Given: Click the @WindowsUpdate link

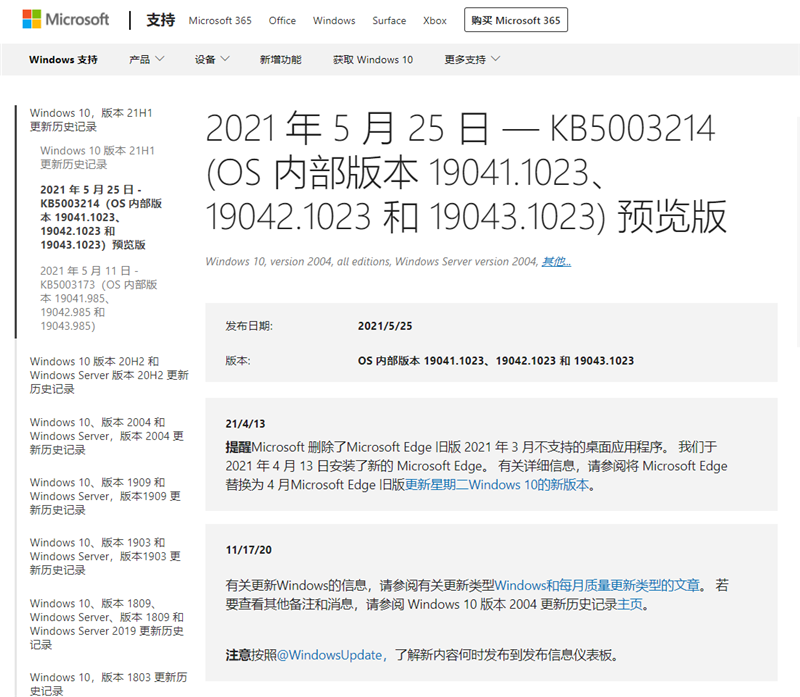Looking at the screenshot, I should coord(329,655).
